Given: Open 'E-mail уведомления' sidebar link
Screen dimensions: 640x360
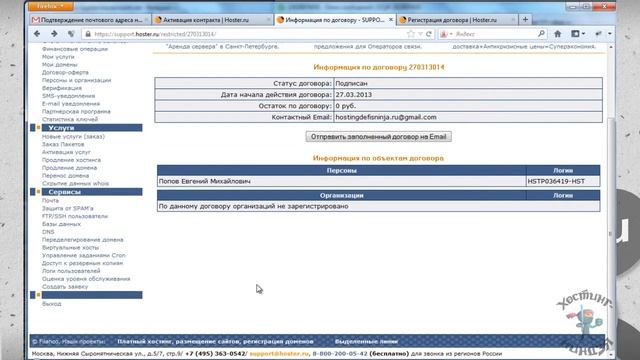Looking at the screenshot, I should 71,104.
